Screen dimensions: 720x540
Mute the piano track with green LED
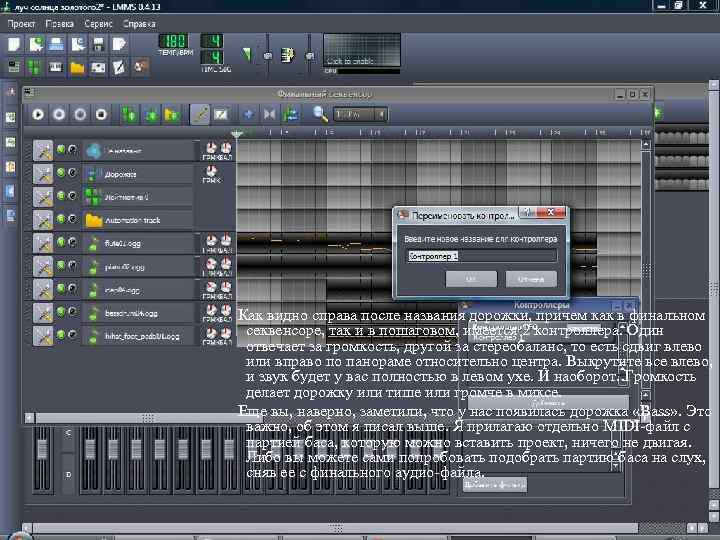pos(61,266)
